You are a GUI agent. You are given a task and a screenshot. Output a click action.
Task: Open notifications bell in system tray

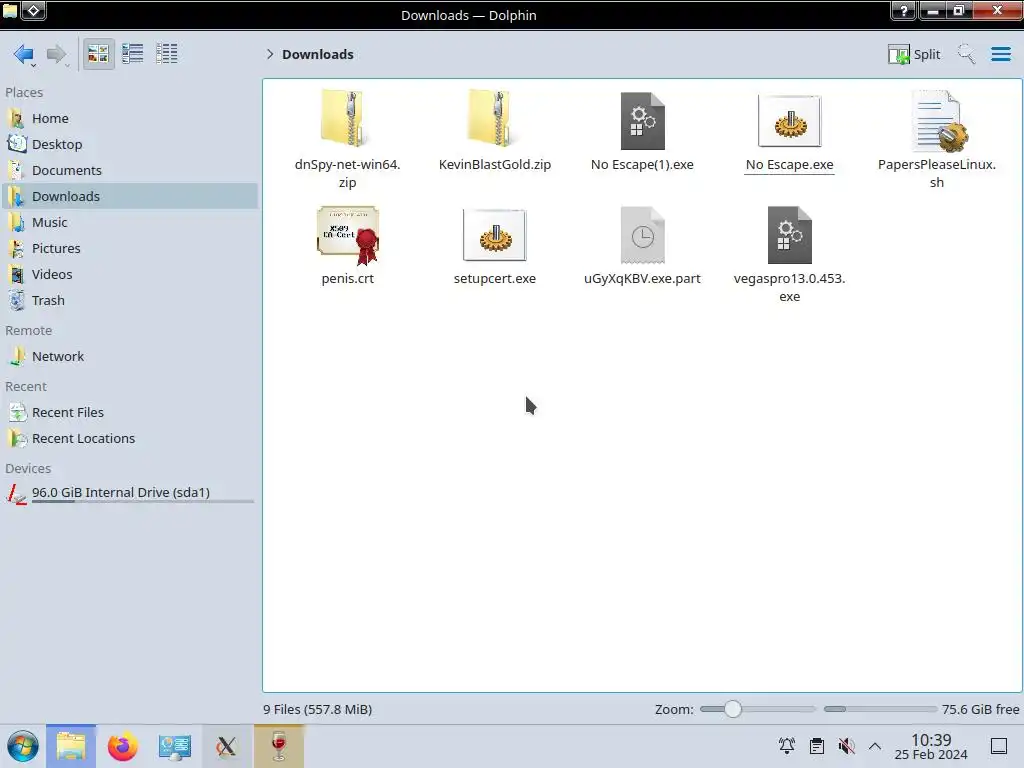787,746
